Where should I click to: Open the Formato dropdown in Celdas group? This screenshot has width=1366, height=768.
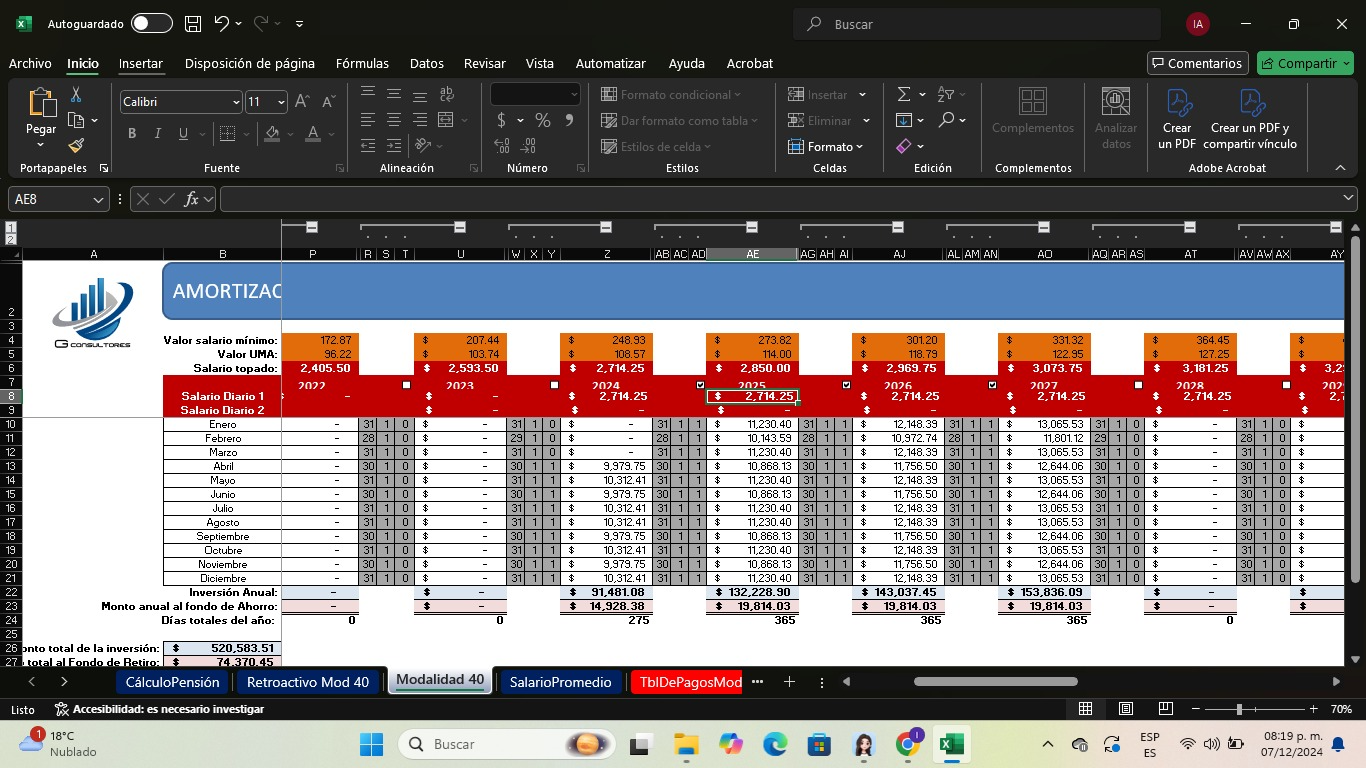[826, 146]
